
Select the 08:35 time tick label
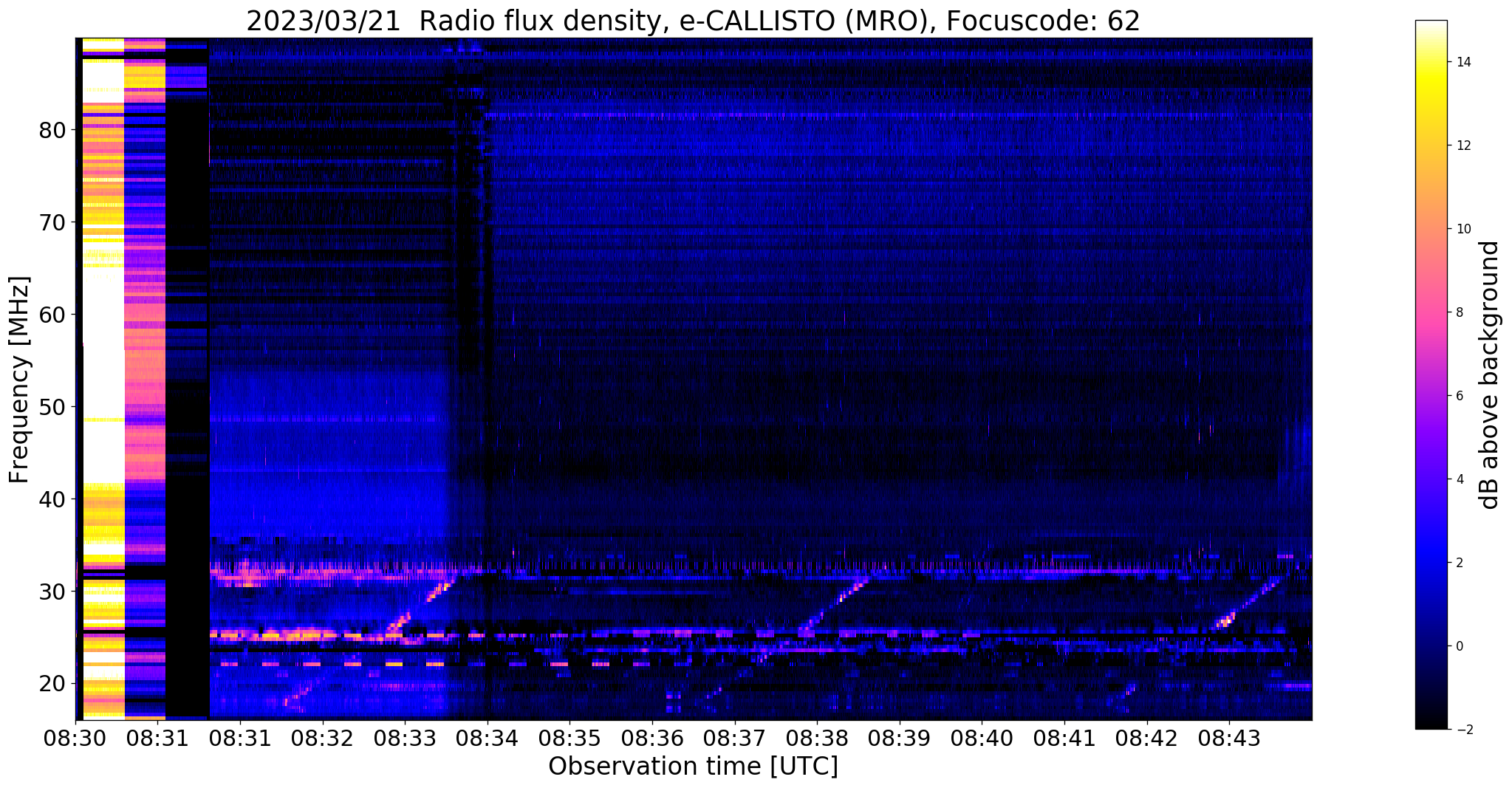[x=569, y=738]
